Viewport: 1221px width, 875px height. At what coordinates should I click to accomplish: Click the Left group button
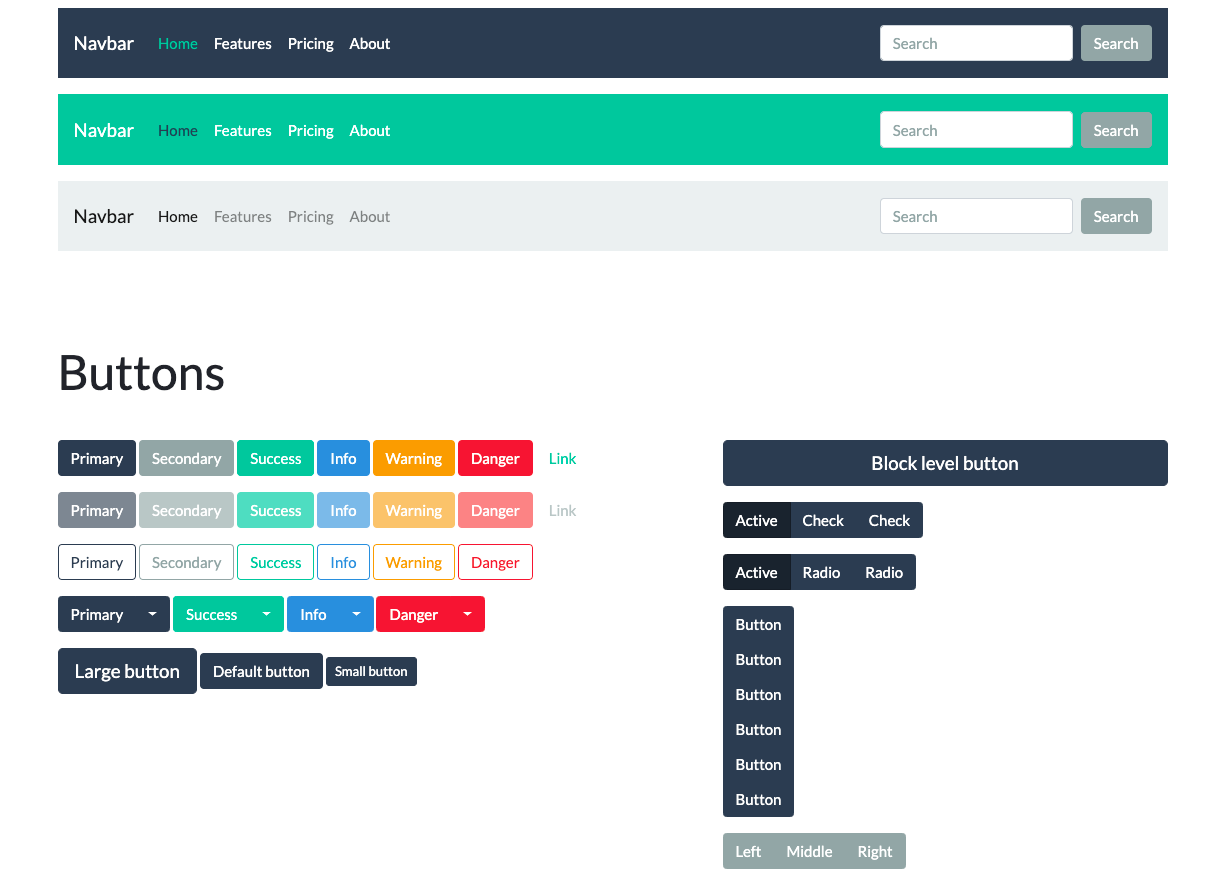tap(748, 851)
